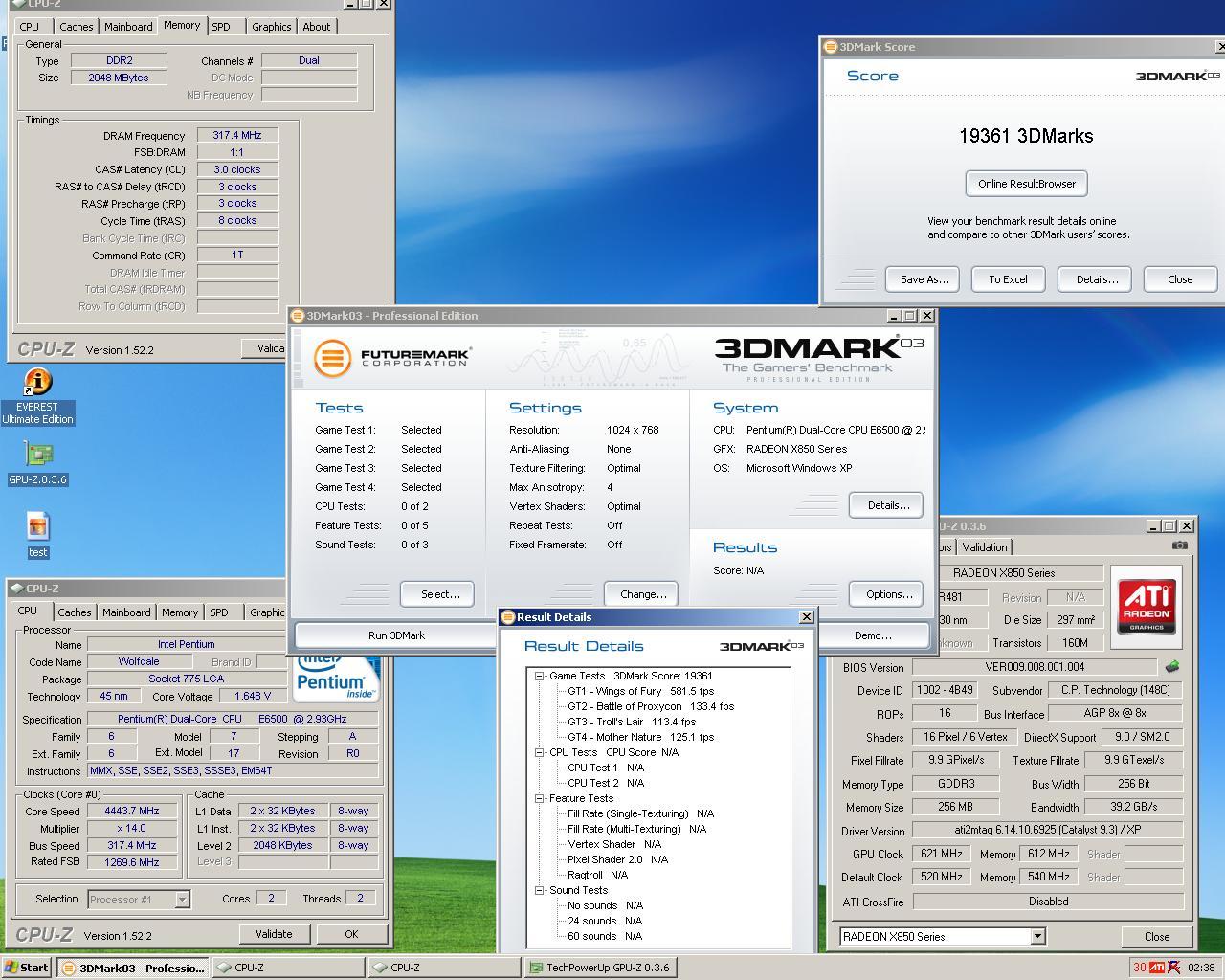Click the Windows Start button
The image size is (1225, 980).
pos(26,968)
